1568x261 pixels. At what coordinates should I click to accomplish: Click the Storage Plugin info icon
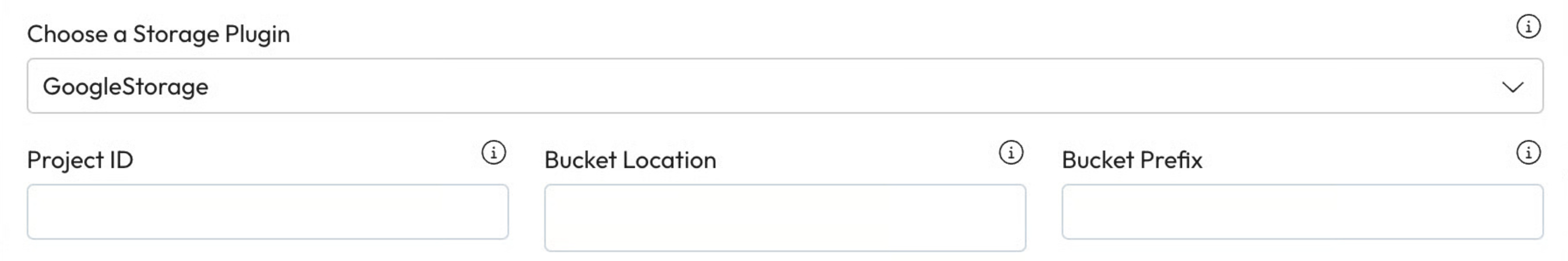[x=1528, y=27]
